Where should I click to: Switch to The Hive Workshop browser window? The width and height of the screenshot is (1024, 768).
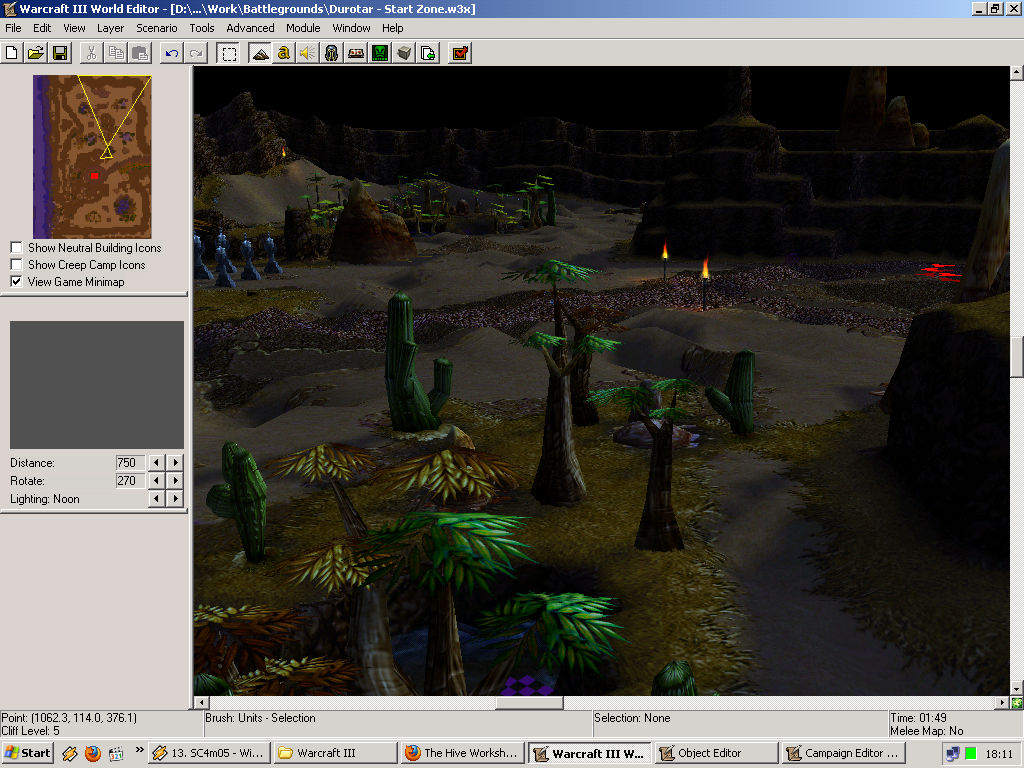click(x=462, y=753)
